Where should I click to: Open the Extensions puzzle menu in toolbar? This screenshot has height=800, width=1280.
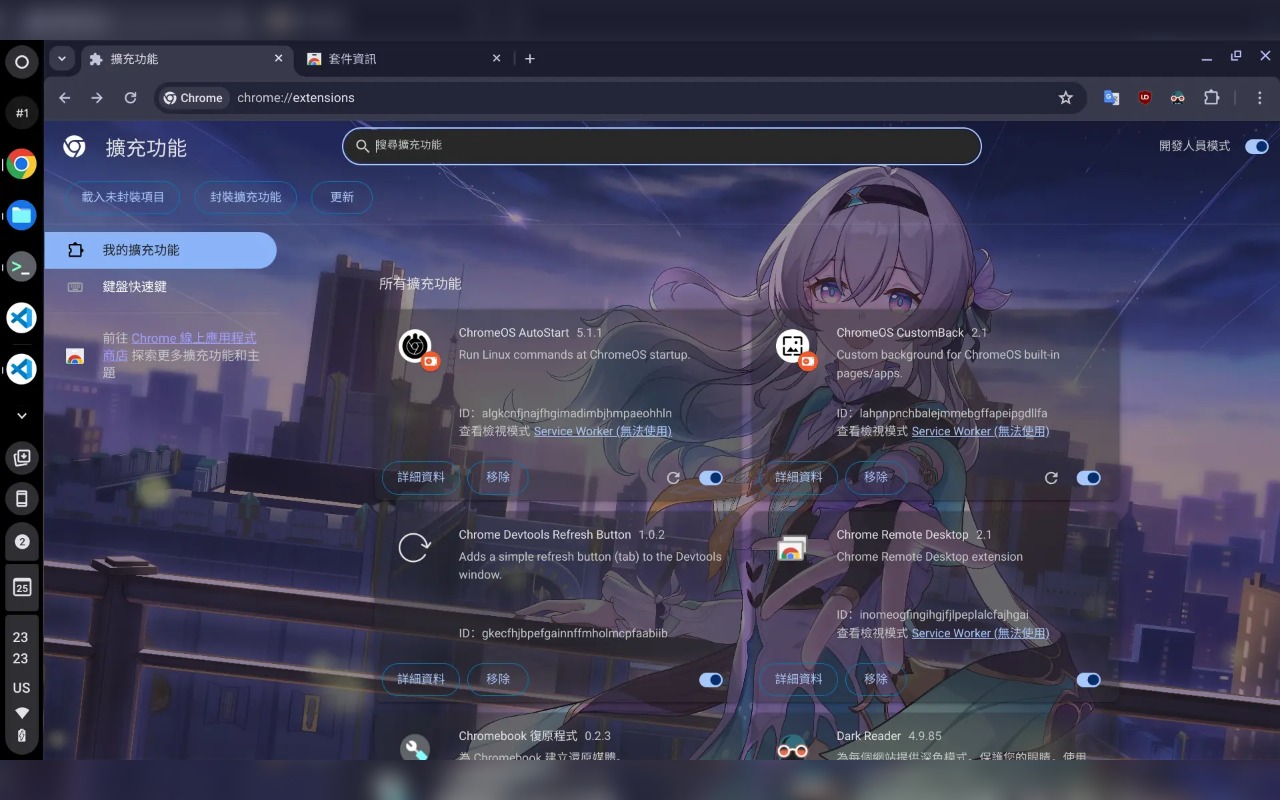click(1212, 98)
